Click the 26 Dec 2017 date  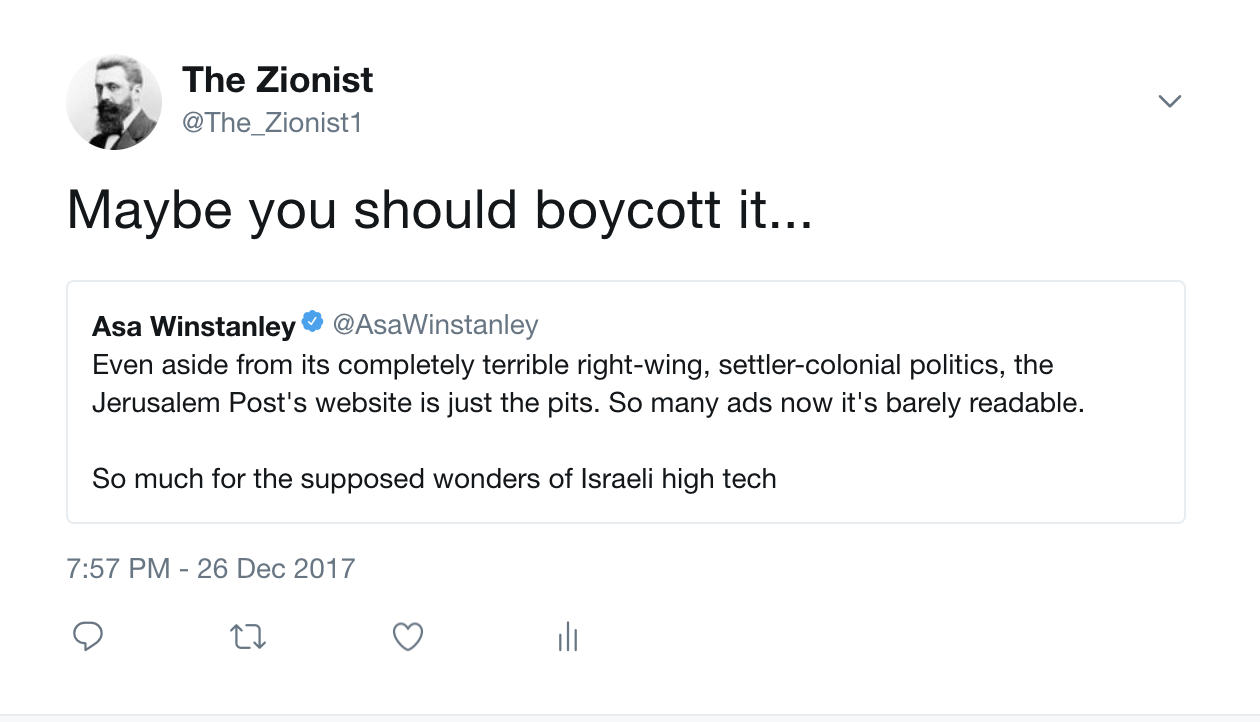pyautogui.click(x=276, y=569)
